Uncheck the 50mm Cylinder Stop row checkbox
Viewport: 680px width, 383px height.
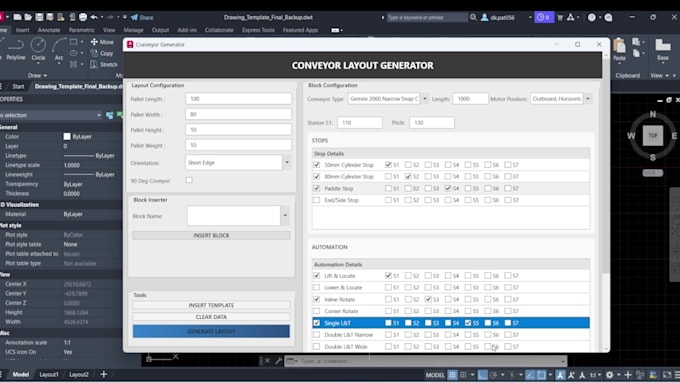(x=317, y=165)
